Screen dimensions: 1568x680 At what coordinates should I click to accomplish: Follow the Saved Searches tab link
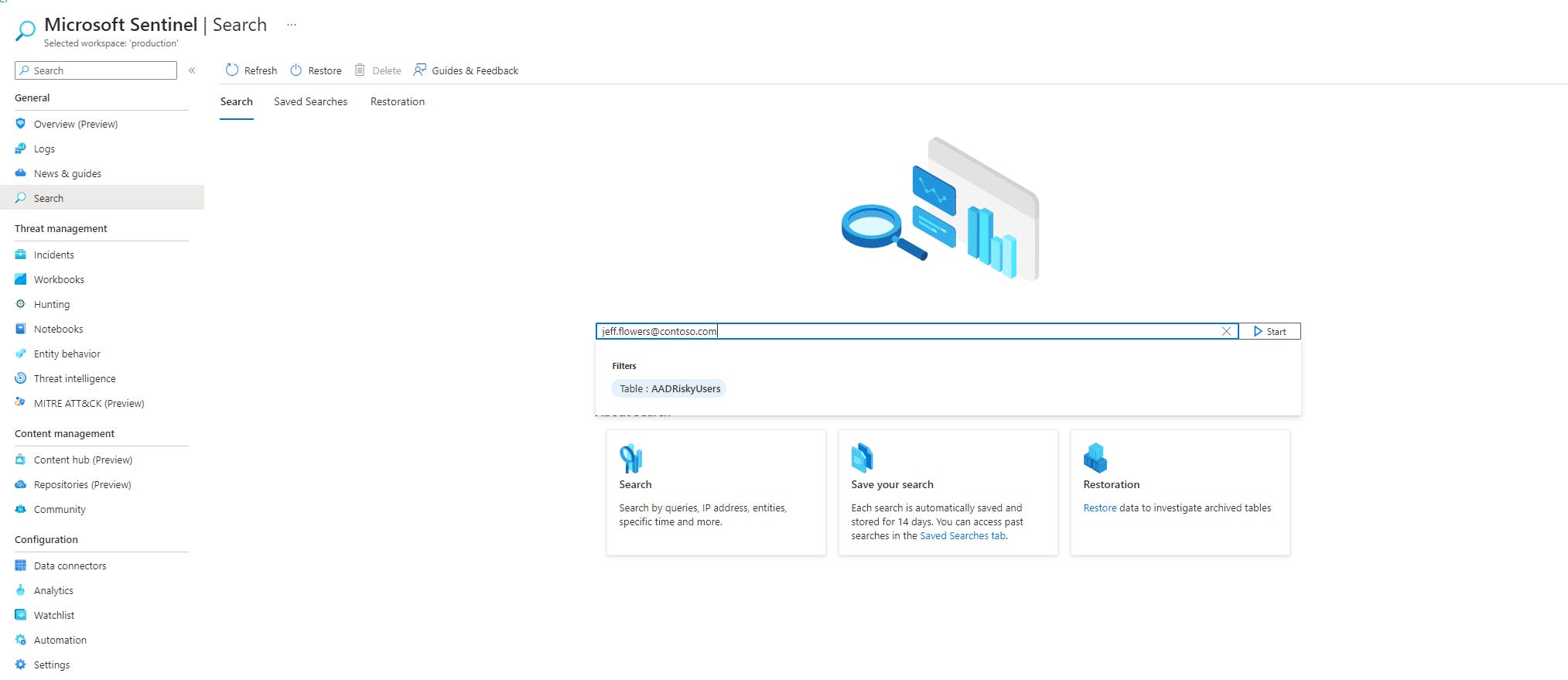(962, 536)
